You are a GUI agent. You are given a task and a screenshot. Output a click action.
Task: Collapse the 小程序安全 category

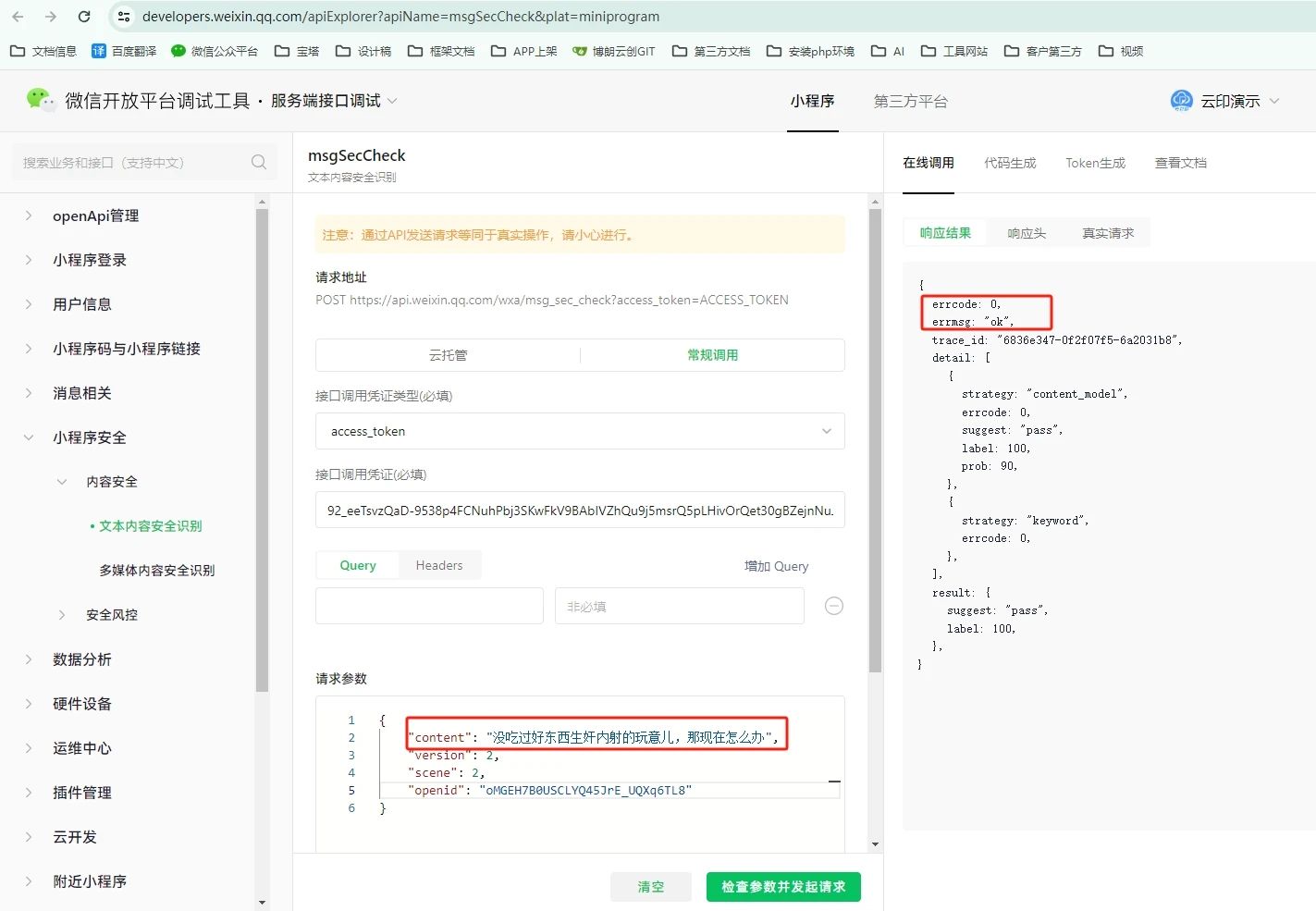[x=29, y=437]
